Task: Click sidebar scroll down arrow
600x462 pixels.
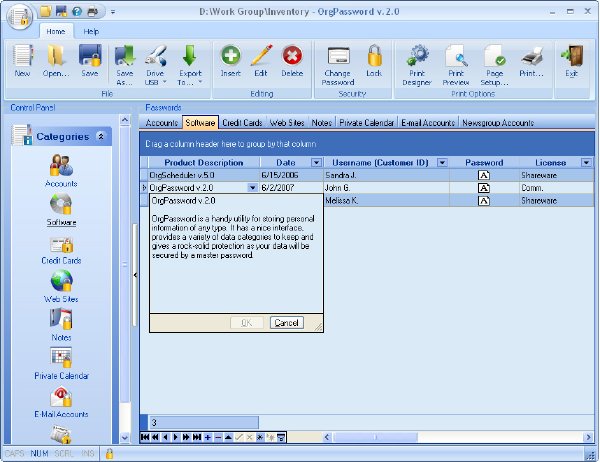Action: [125, 437]
